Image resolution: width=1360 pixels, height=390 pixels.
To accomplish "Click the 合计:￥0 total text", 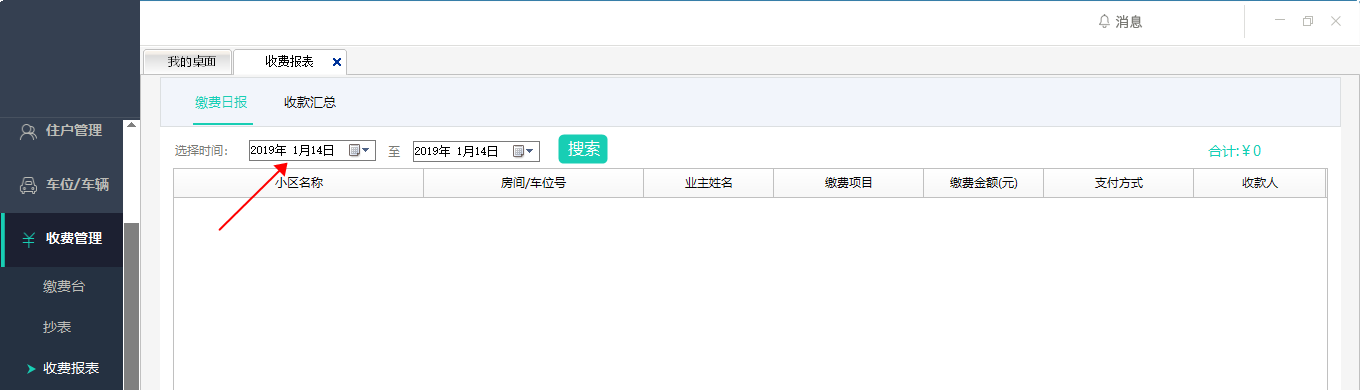I will click(1235, 151).
